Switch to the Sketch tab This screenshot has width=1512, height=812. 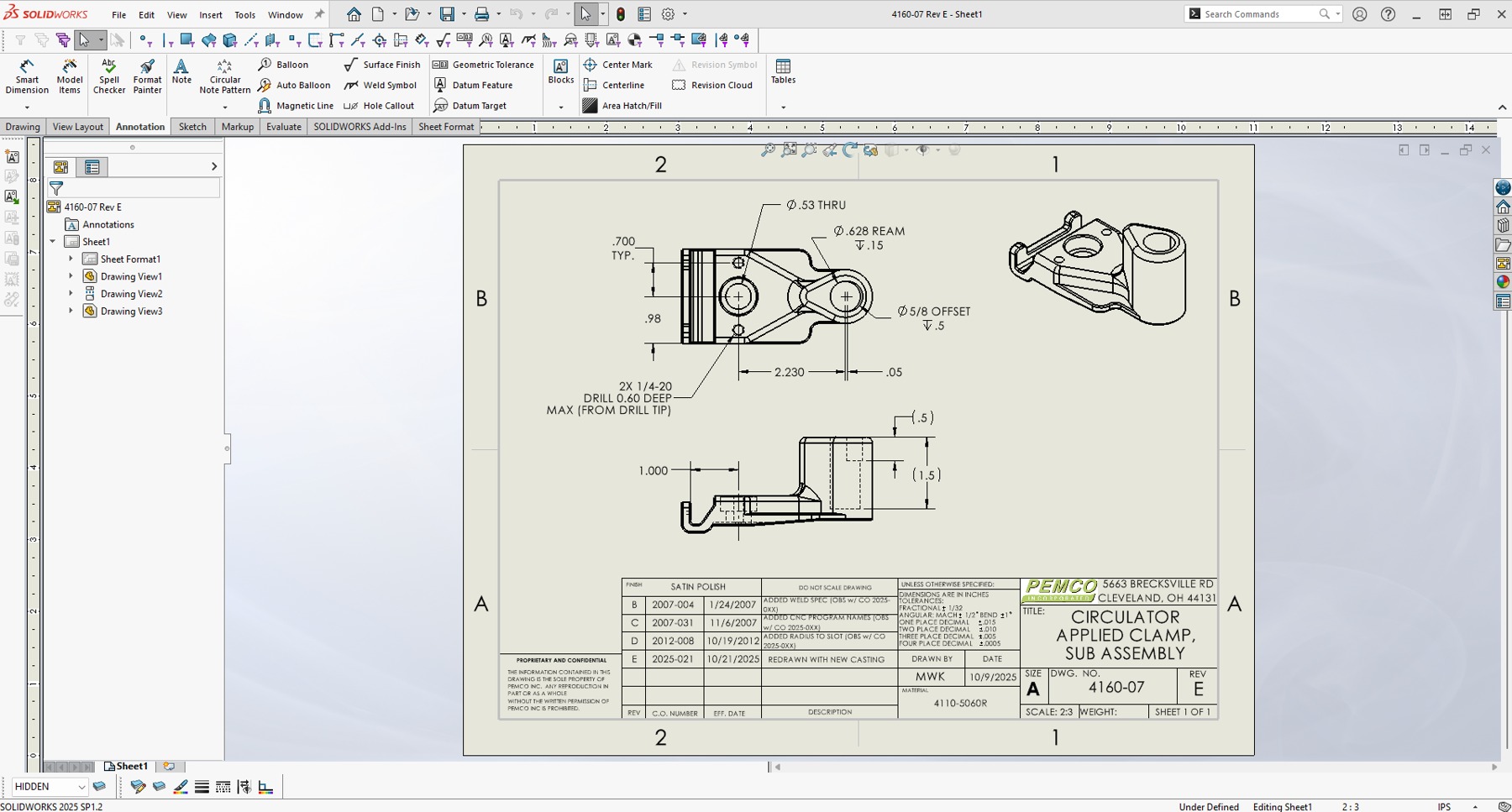click(x=192, y=127)
